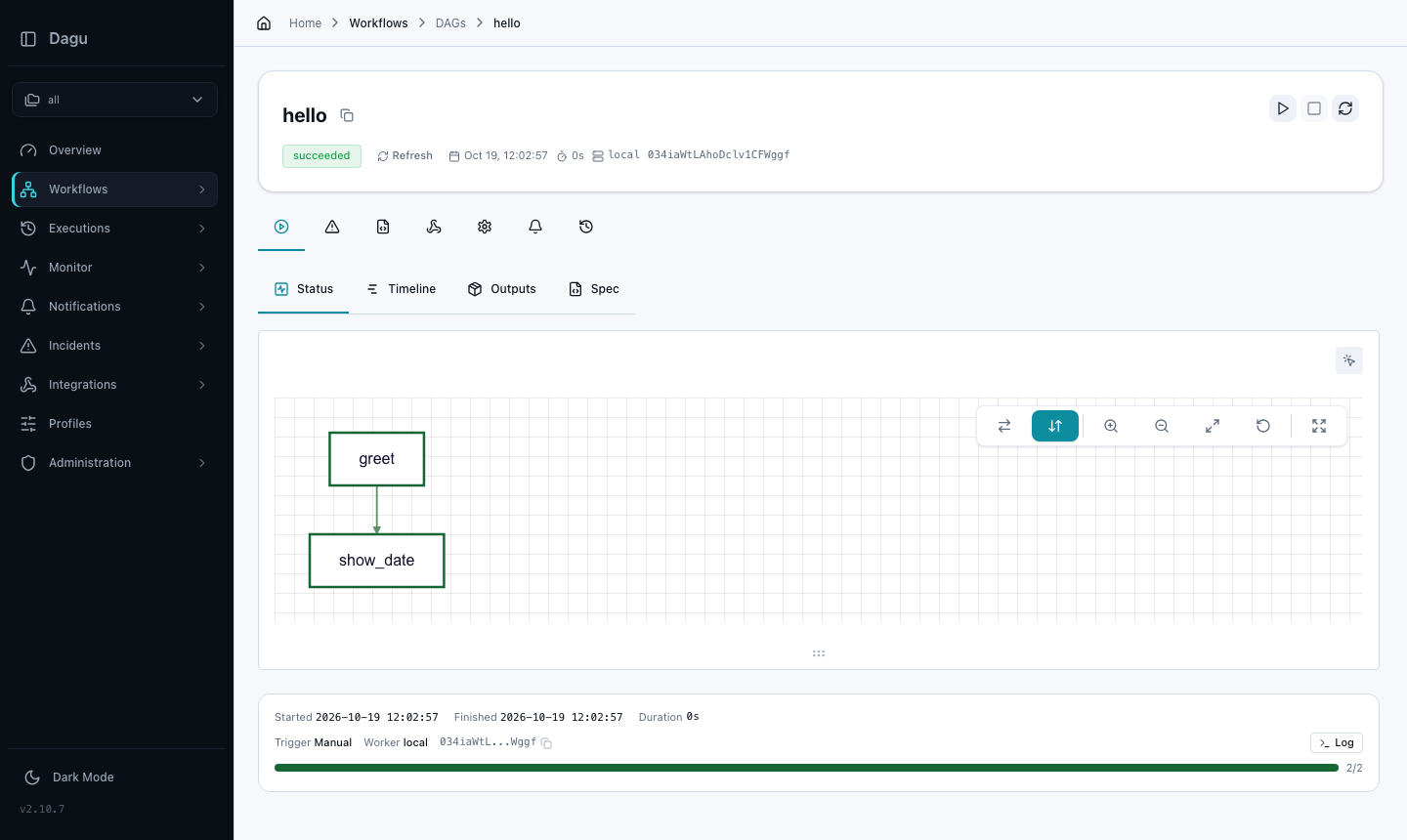Click the sparkle cursor icon in graph corner
This screenshot has height=840, width=1407.
[x=1349, y=360]
